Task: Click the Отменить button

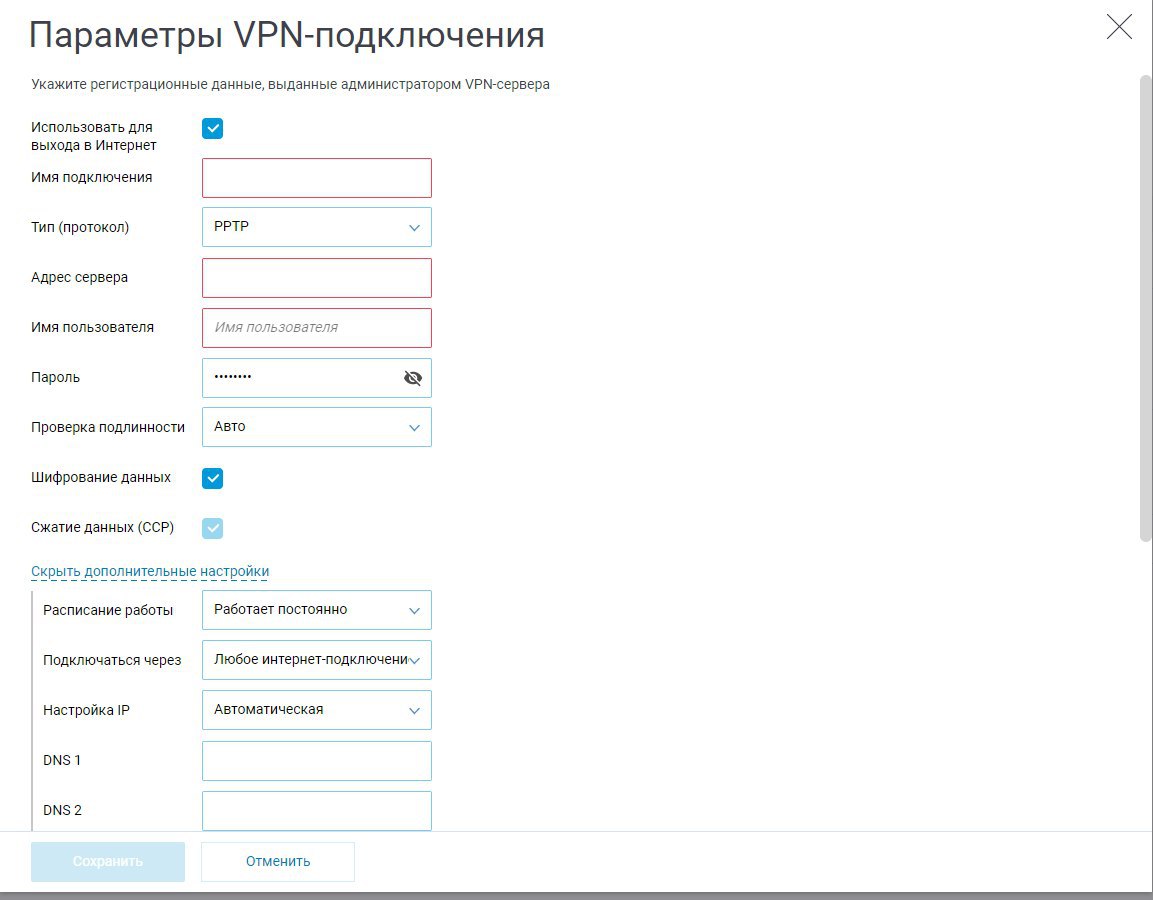Action: point(278,862)
